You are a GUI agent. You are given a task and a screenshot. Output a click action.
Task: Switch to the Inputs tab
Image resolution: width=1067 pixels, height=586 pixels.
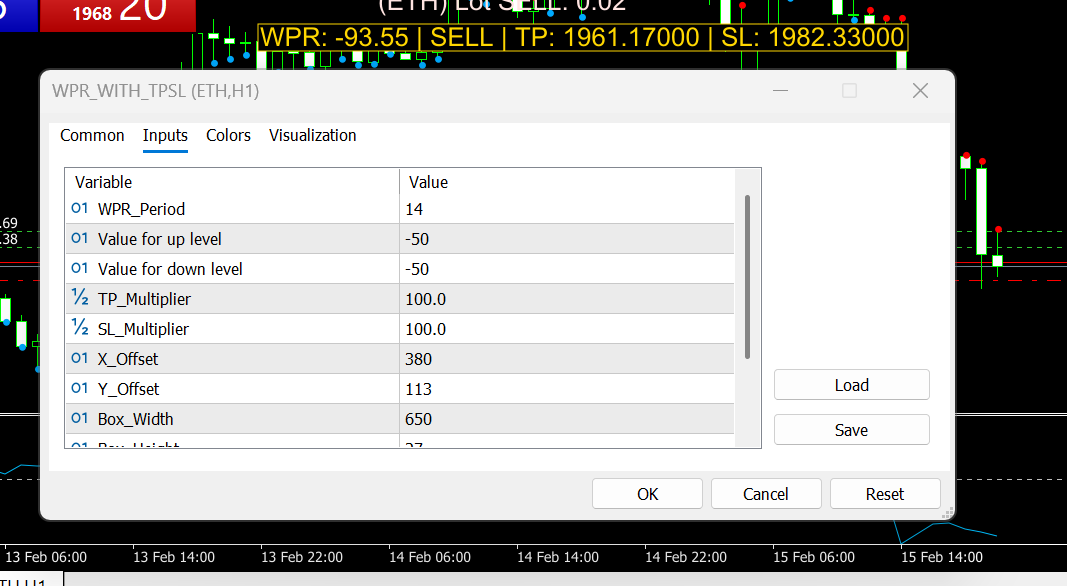pyautogui.click(x=165, y=135)
